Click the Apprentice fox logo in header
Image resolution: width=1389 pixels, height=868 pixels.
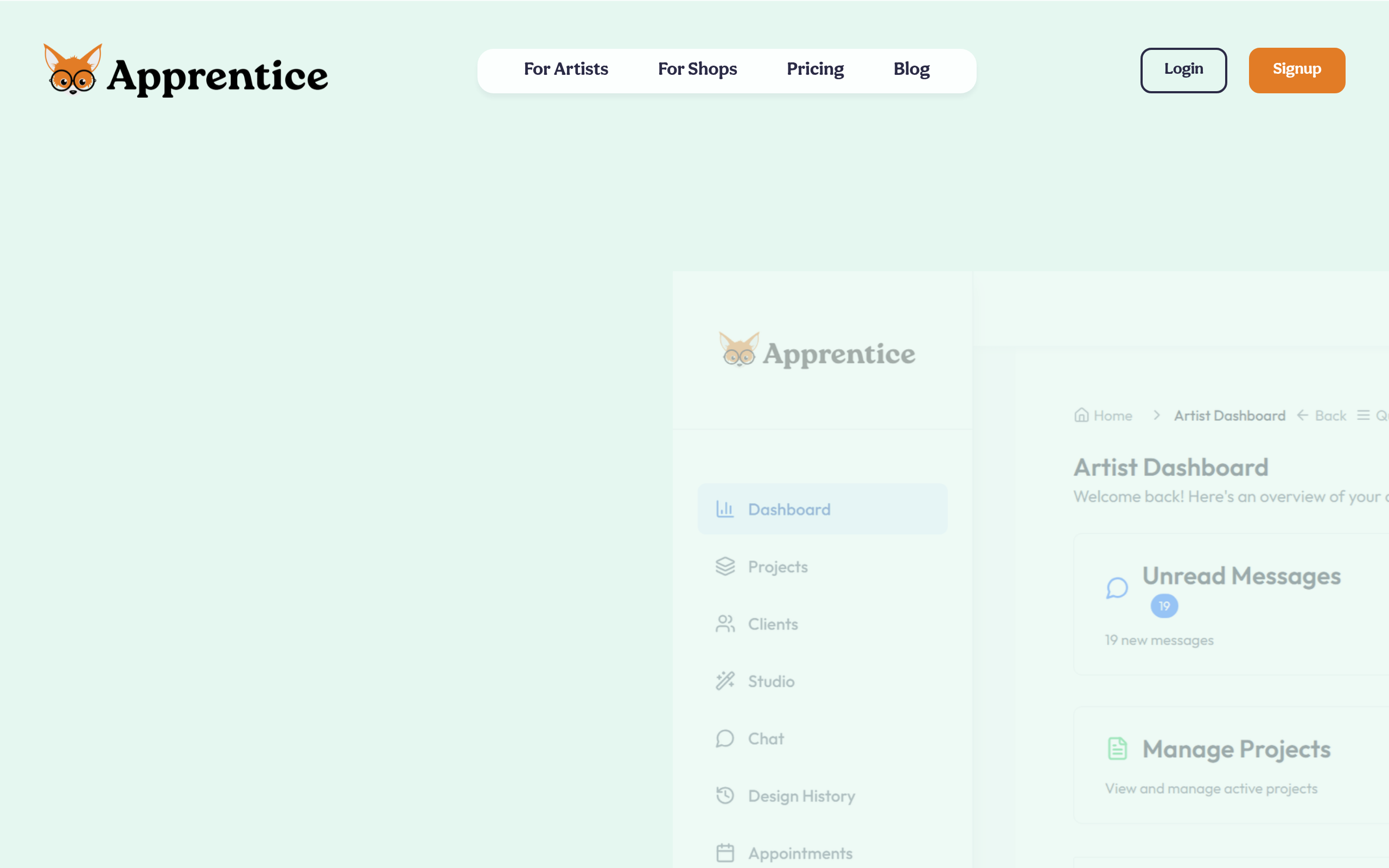[73, 69]
